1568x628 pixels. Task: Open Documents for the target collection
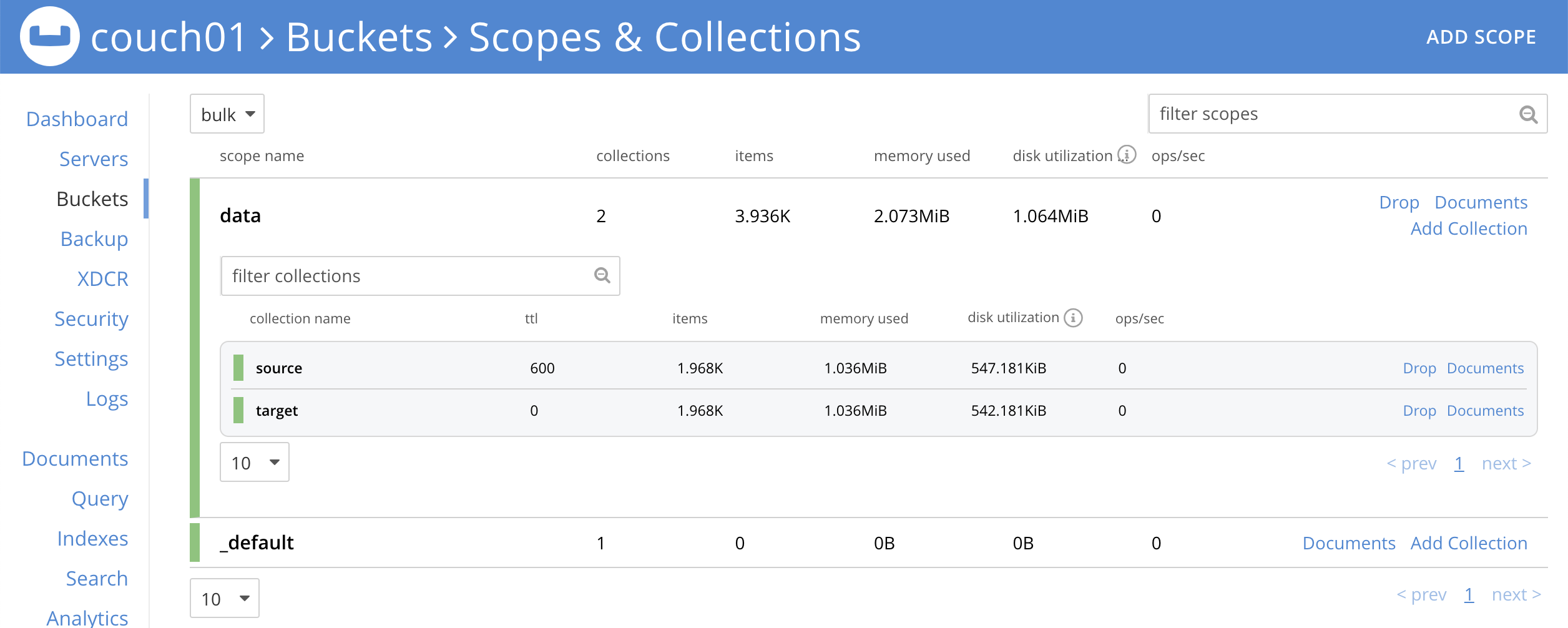click(x=1485, y=410)
